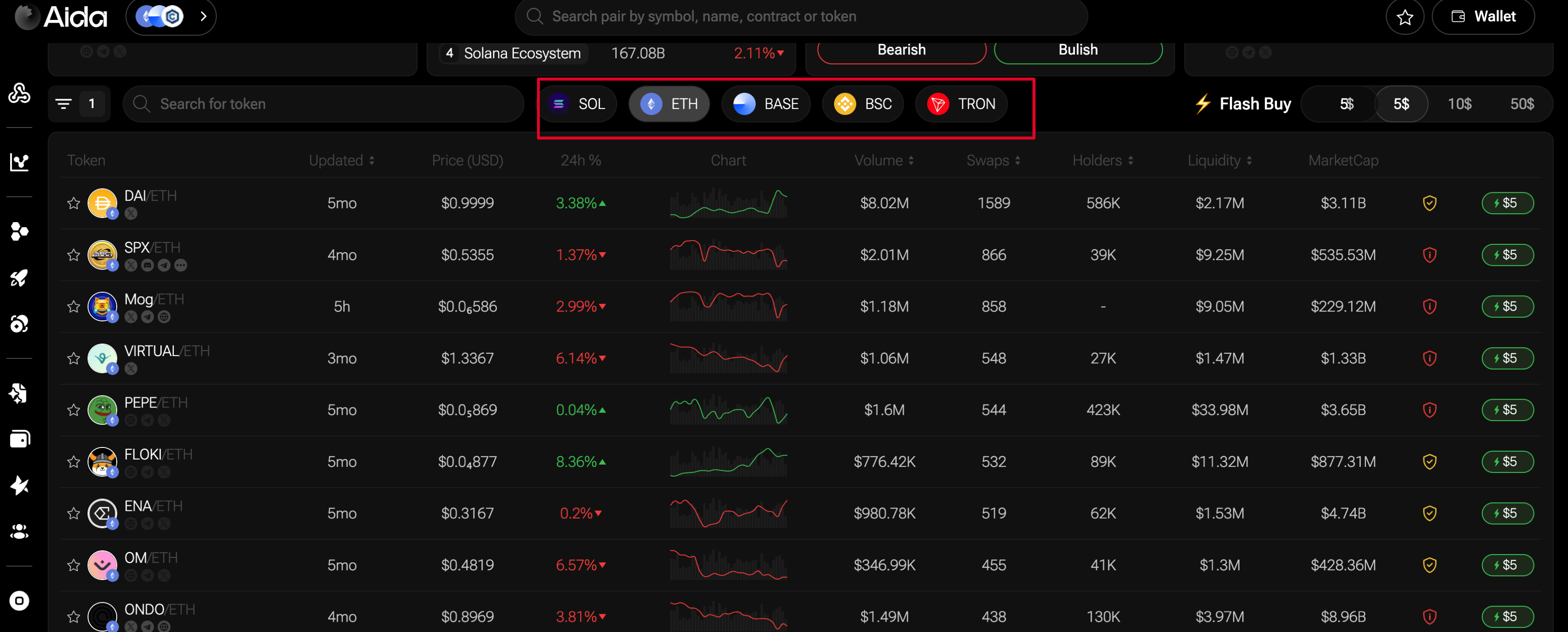Open the sidebar users group icon

(19, 531)
